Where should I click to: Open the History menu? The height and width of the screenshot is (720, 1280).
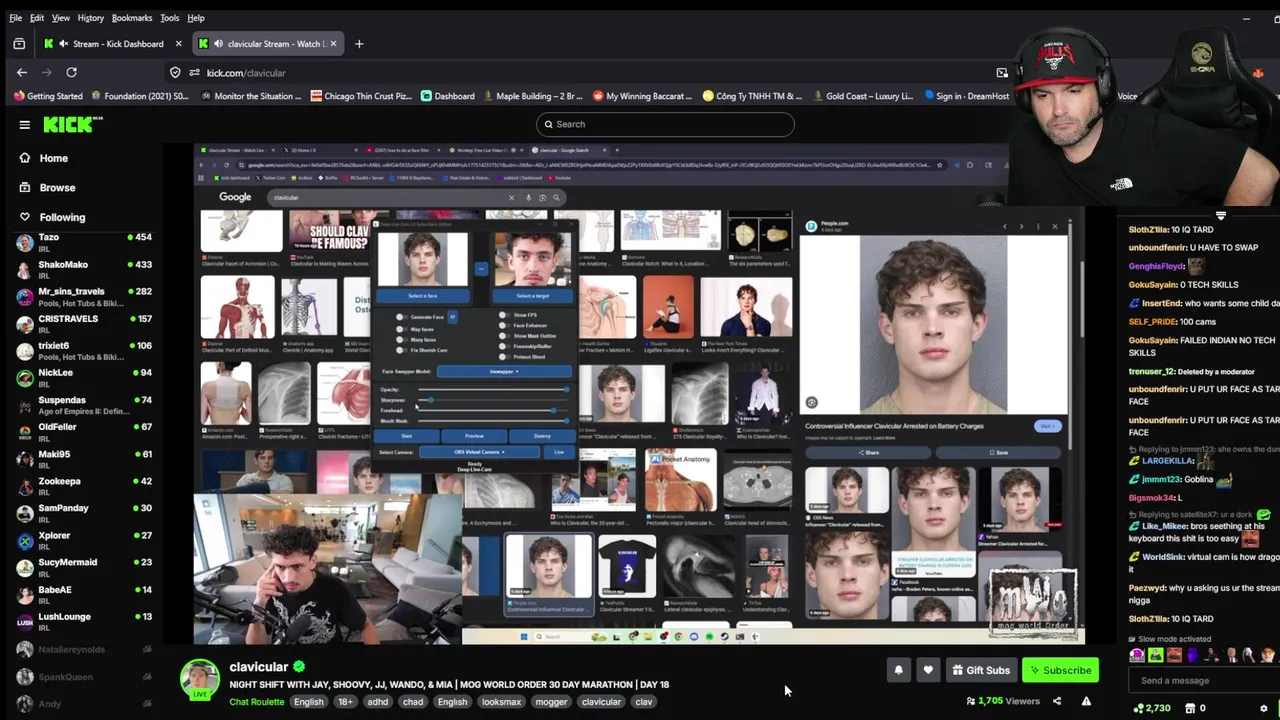click(90, 18)
